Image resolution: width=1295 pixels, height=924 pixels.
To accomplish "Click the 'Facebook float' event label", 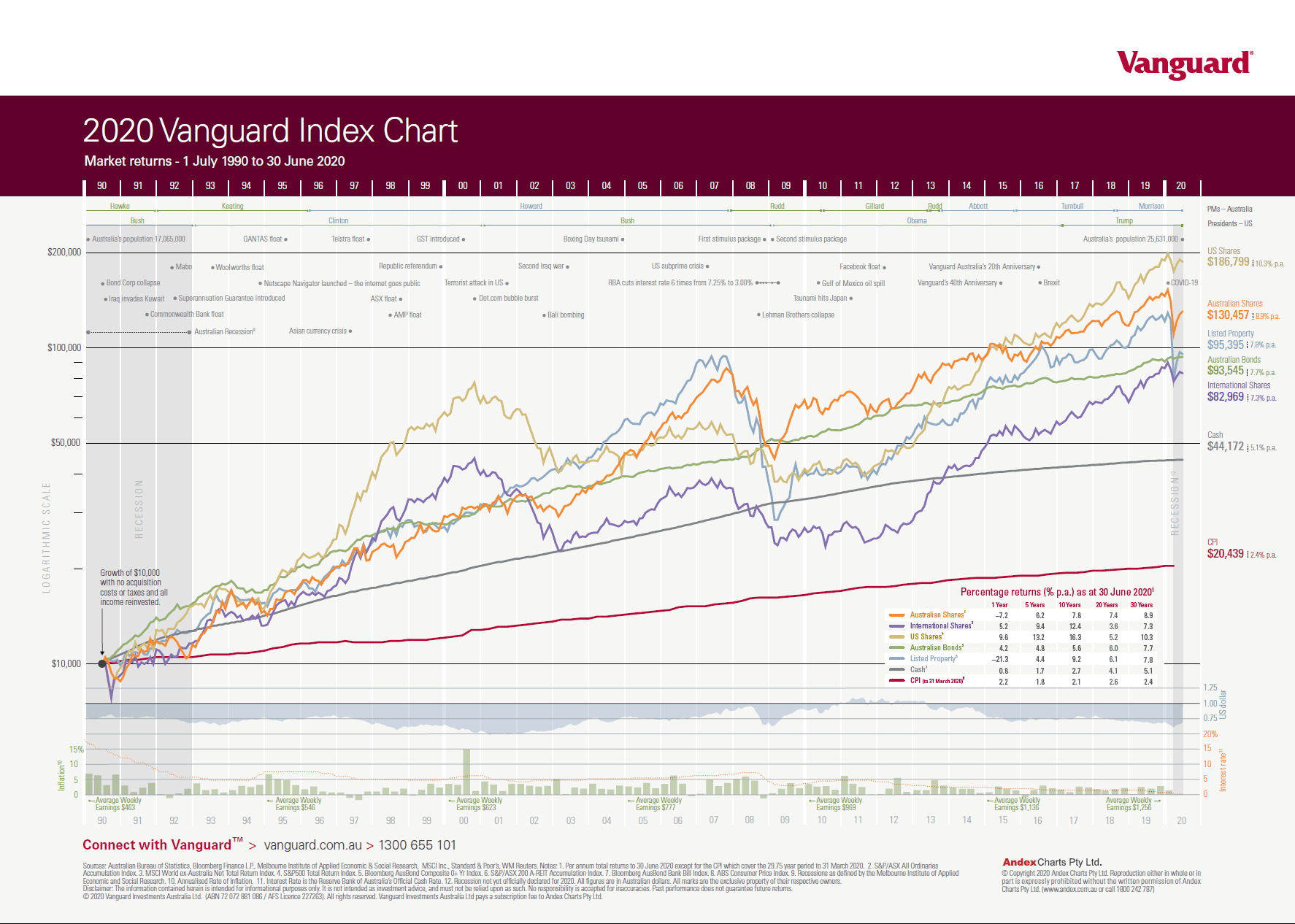I will (x=859, y=266).
